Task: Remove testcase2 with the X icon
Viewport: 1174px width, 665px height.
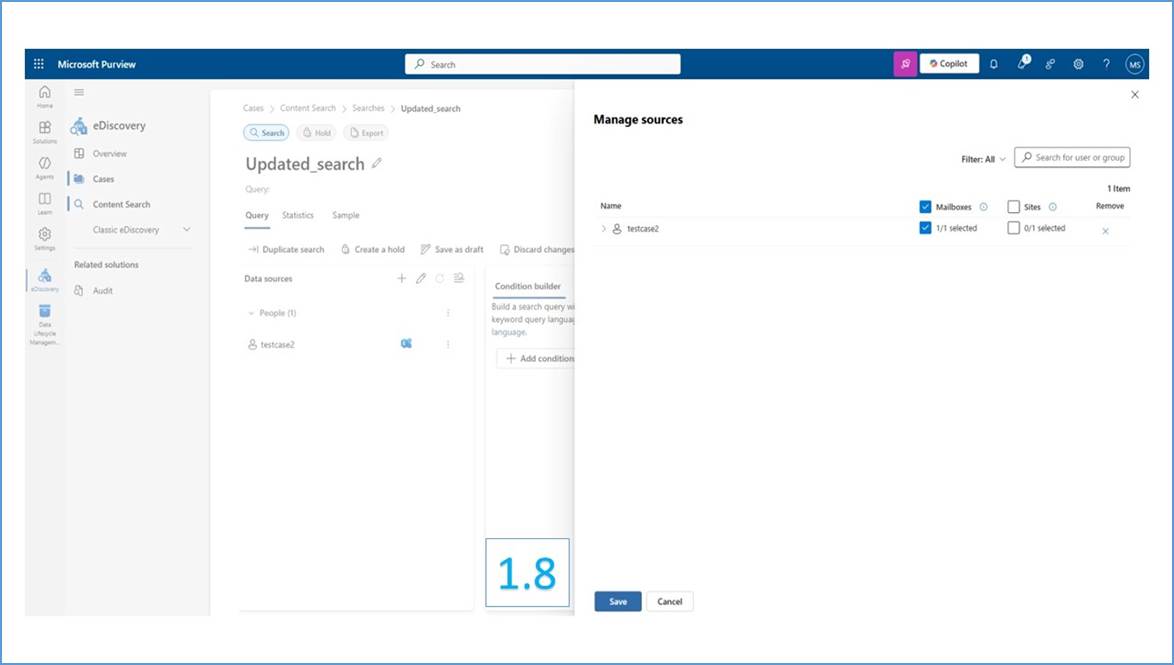Action: point(1105,231)
